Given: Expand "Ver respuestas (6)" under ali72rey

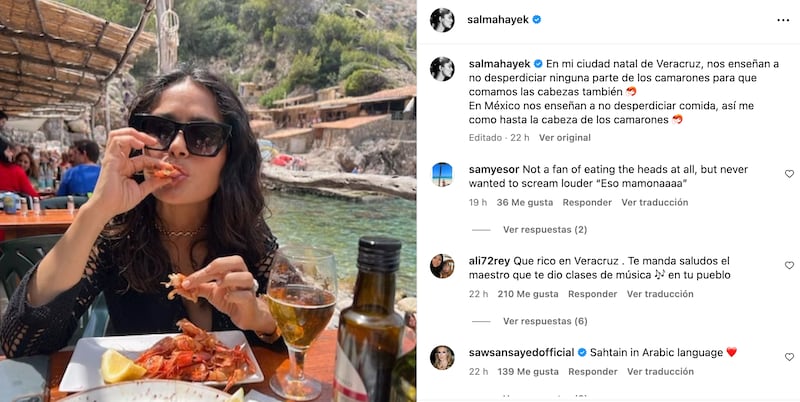Looking at the screenshot, I should 545,321.
